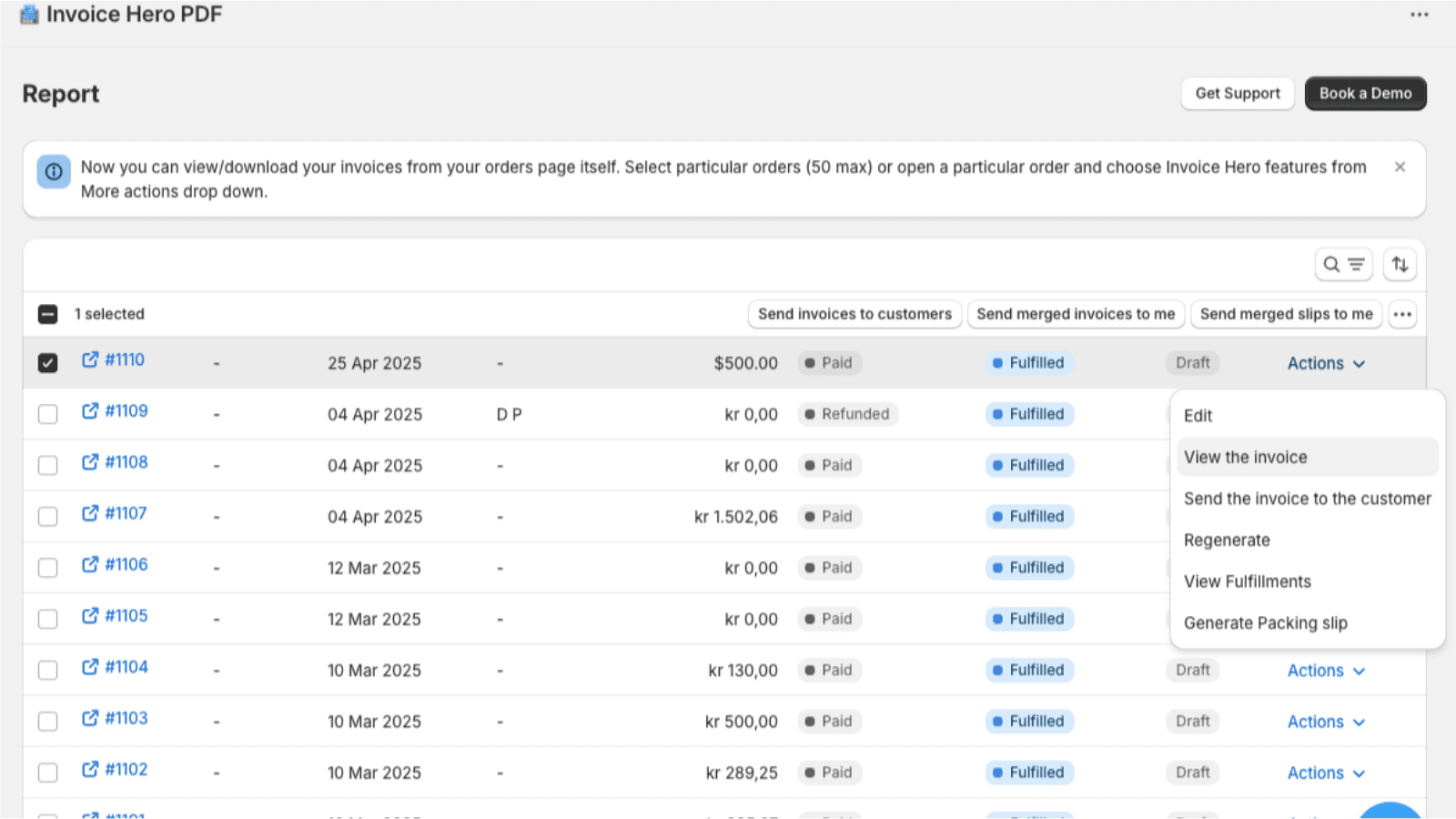1456x819 pixels.
Task: Open the top-right three-dot menu
Action: tap(1418, 14)
